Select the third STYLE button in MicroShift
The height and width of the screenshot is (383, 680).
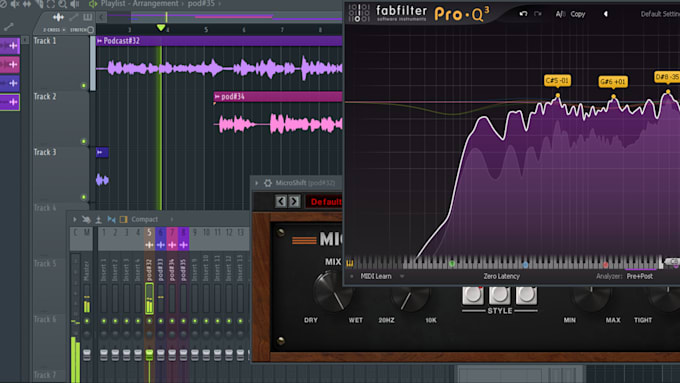point(526,295)
